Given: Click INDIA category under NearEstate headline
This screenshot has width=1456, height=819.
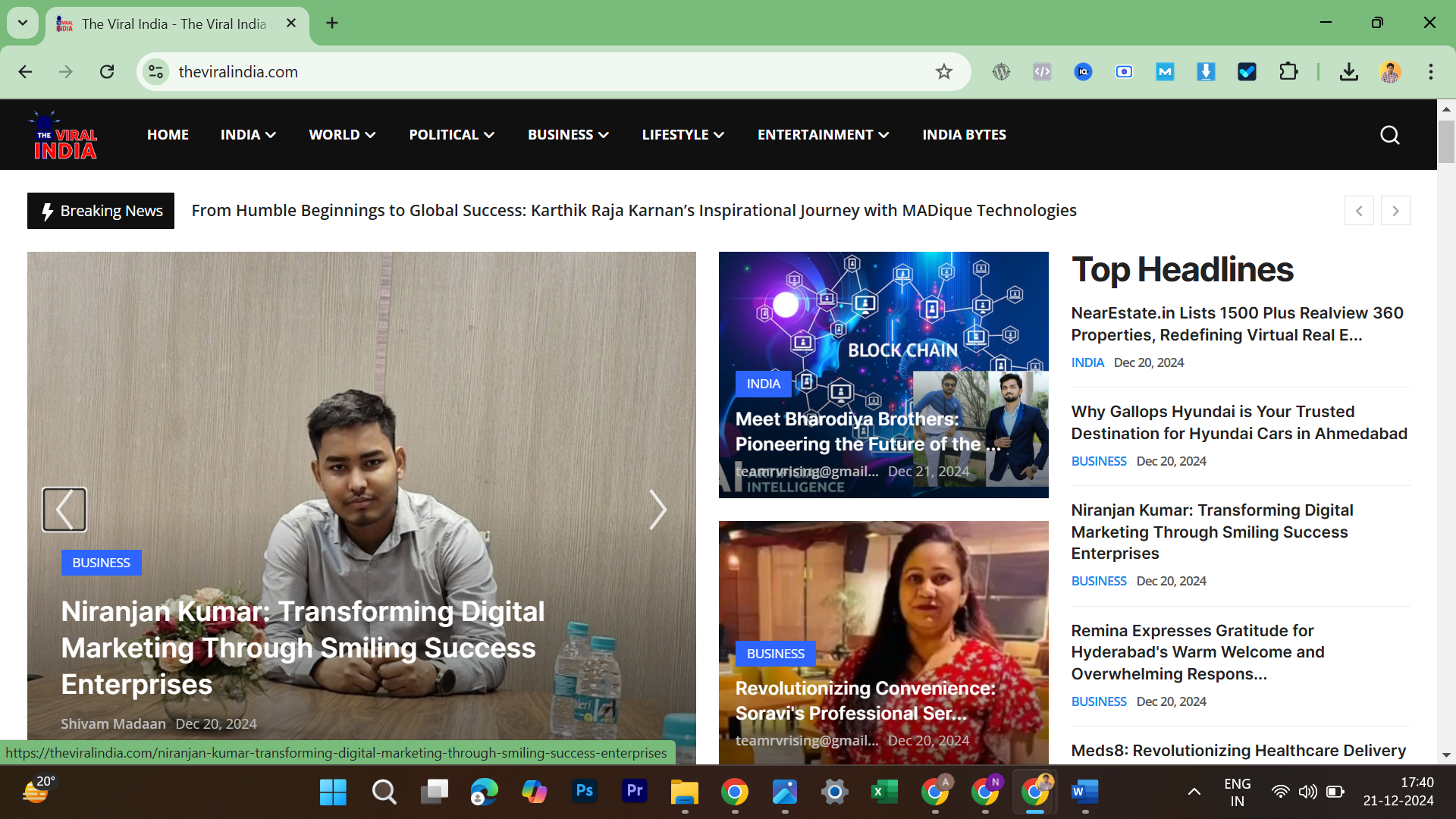Looking at the screenshot, I should 1087,362.
